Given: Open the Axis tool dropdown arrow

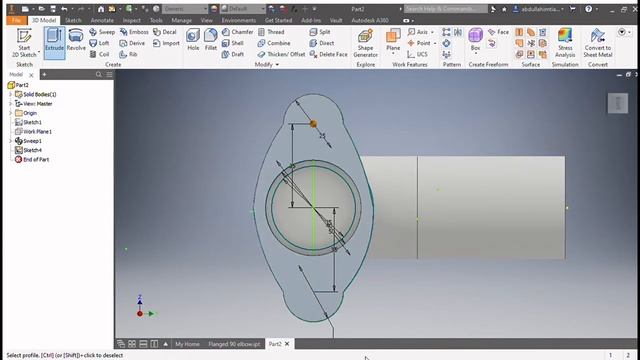Looking at the screenshot, I should [432, 32].
